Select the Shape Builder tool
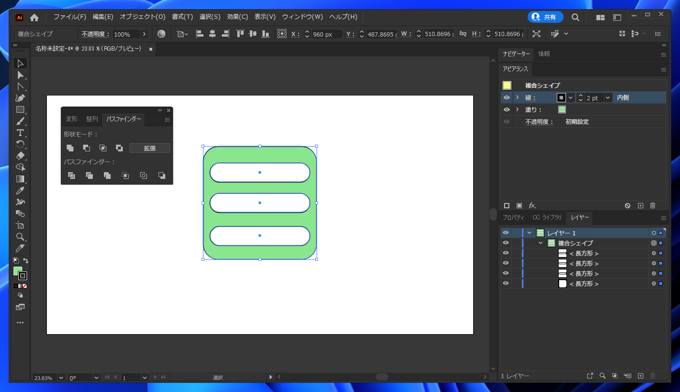Viewport: 680px width, 392px height. tap(20, 167)
